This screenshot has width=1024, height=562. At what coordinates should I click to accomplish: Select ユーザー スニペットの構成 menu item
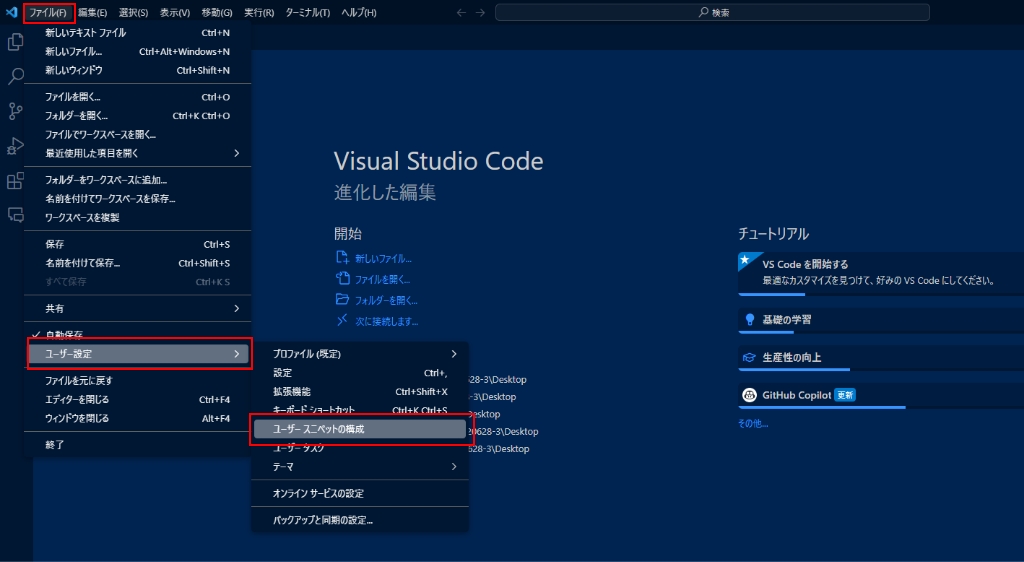coord(358,429)
